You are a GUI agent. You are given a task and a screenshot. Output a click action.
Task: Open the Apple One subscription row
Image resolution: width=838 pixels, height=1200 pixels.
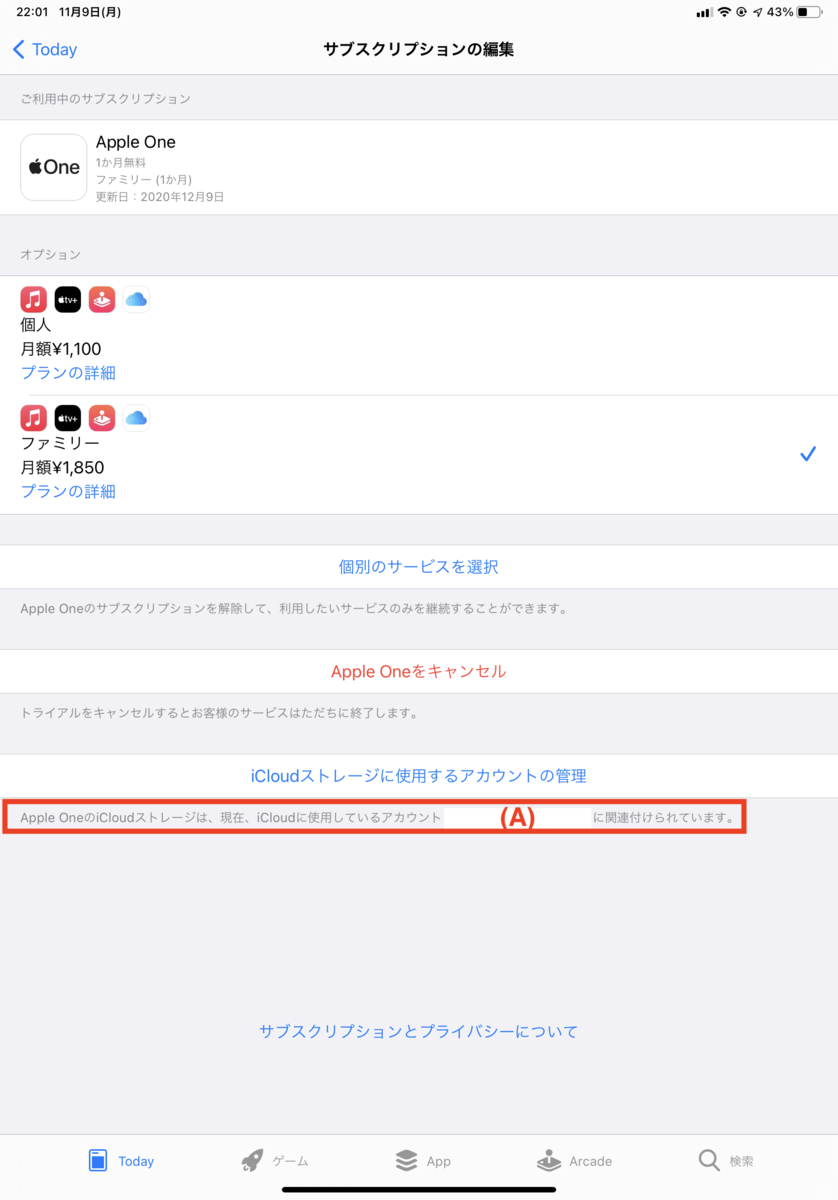coord(419,168)
